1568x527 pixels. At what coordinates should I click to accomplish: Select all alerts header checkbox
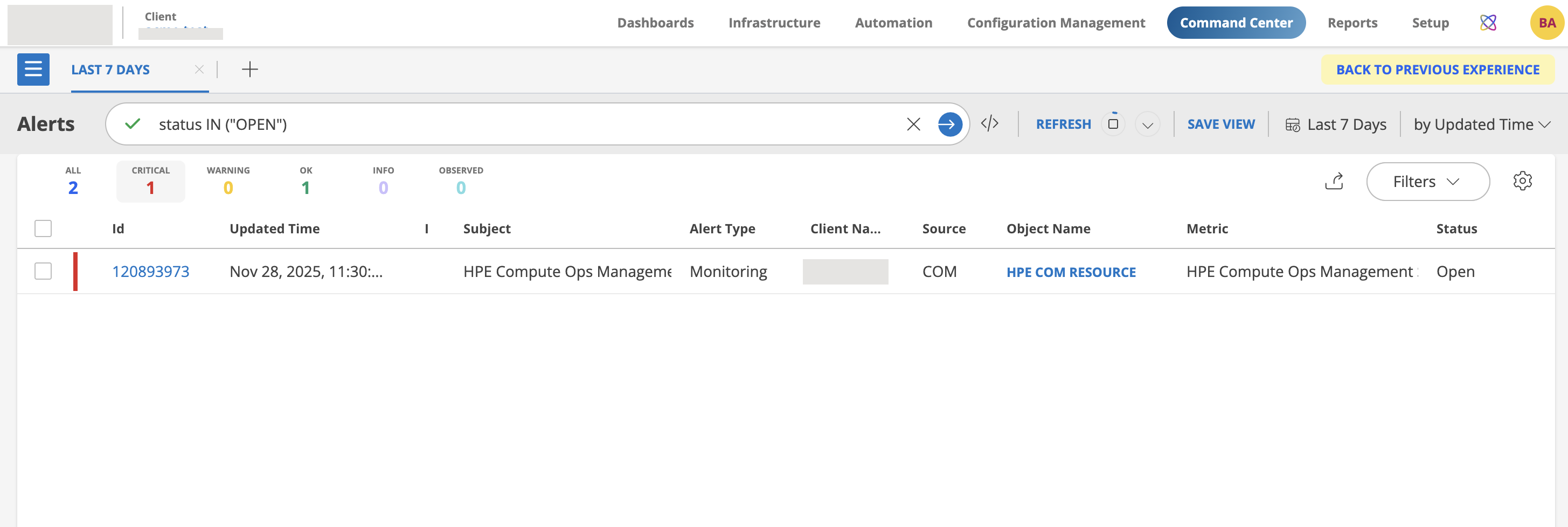tap(43, 229)
